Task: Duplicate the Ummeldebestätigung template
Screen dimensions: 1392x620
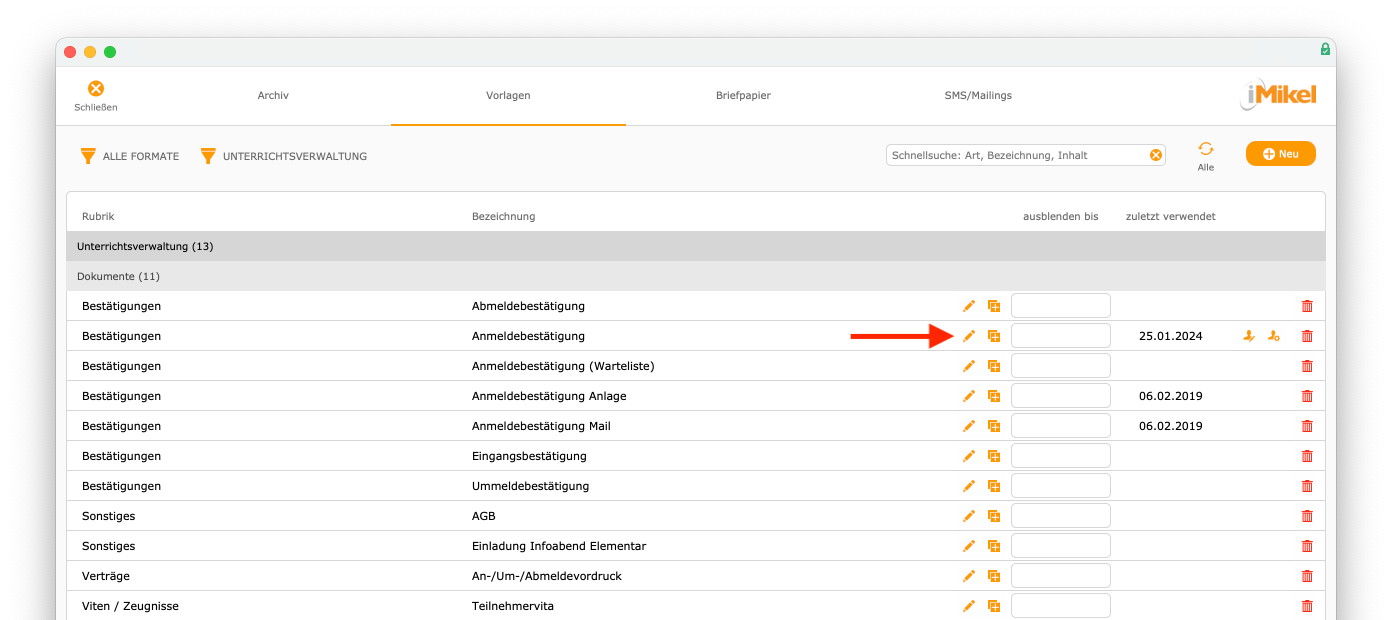Action: point(994,486)
